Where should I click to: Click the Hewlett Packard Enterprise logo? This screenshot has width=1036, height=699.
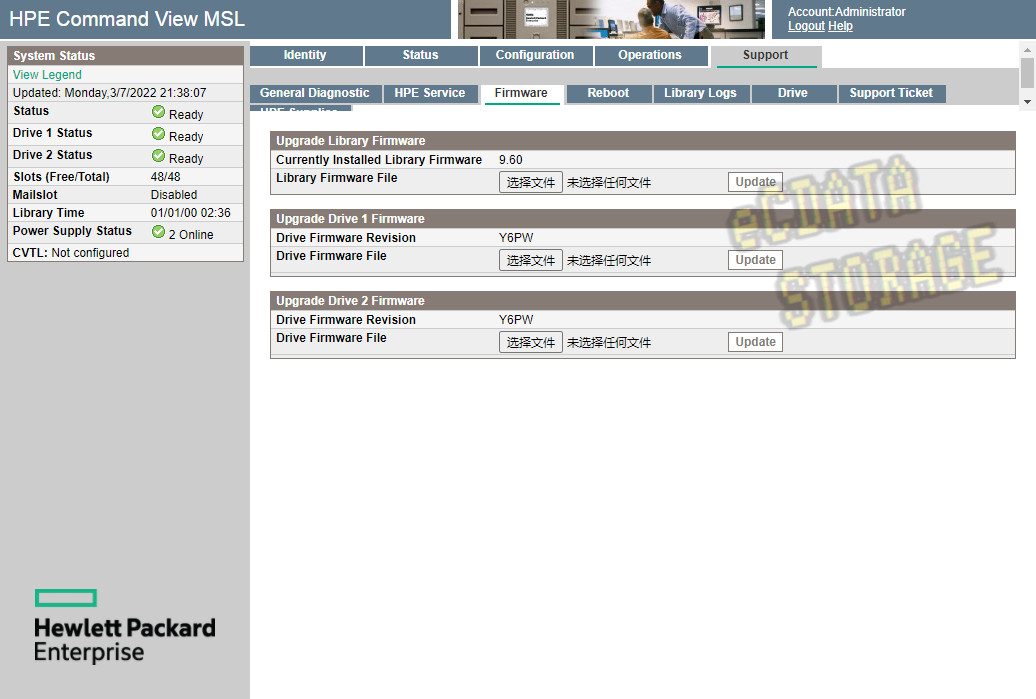(x=125, y=626)
